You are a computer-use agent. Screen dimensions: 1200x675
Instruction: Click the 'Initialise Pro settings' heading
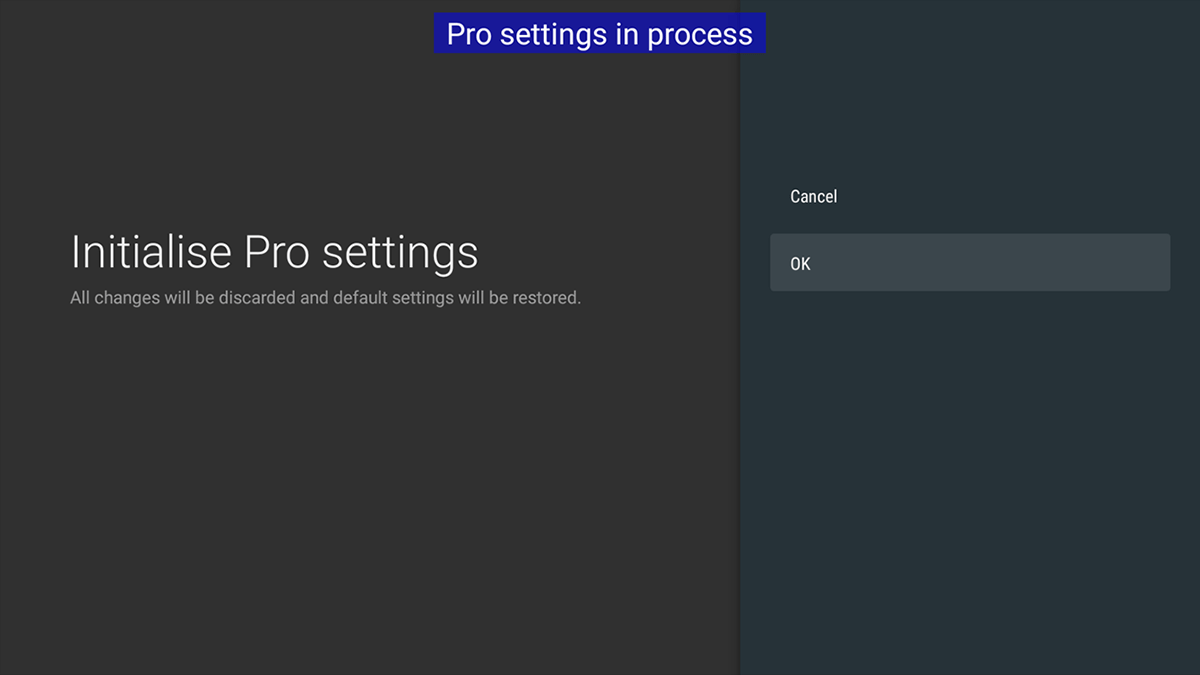(273, 252)
